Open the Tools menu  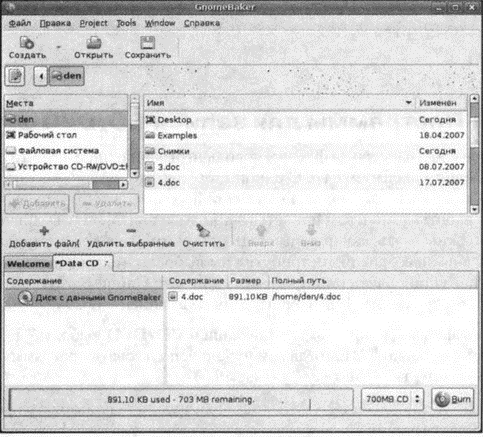(x=126, y=23)
